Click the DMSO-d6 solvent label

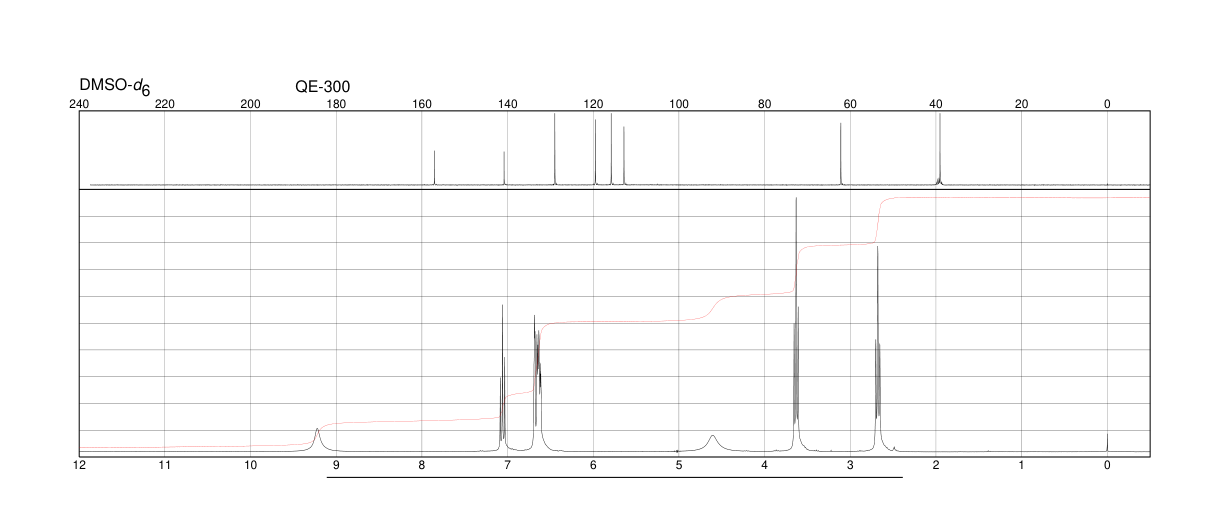click(x=114, y=88)
